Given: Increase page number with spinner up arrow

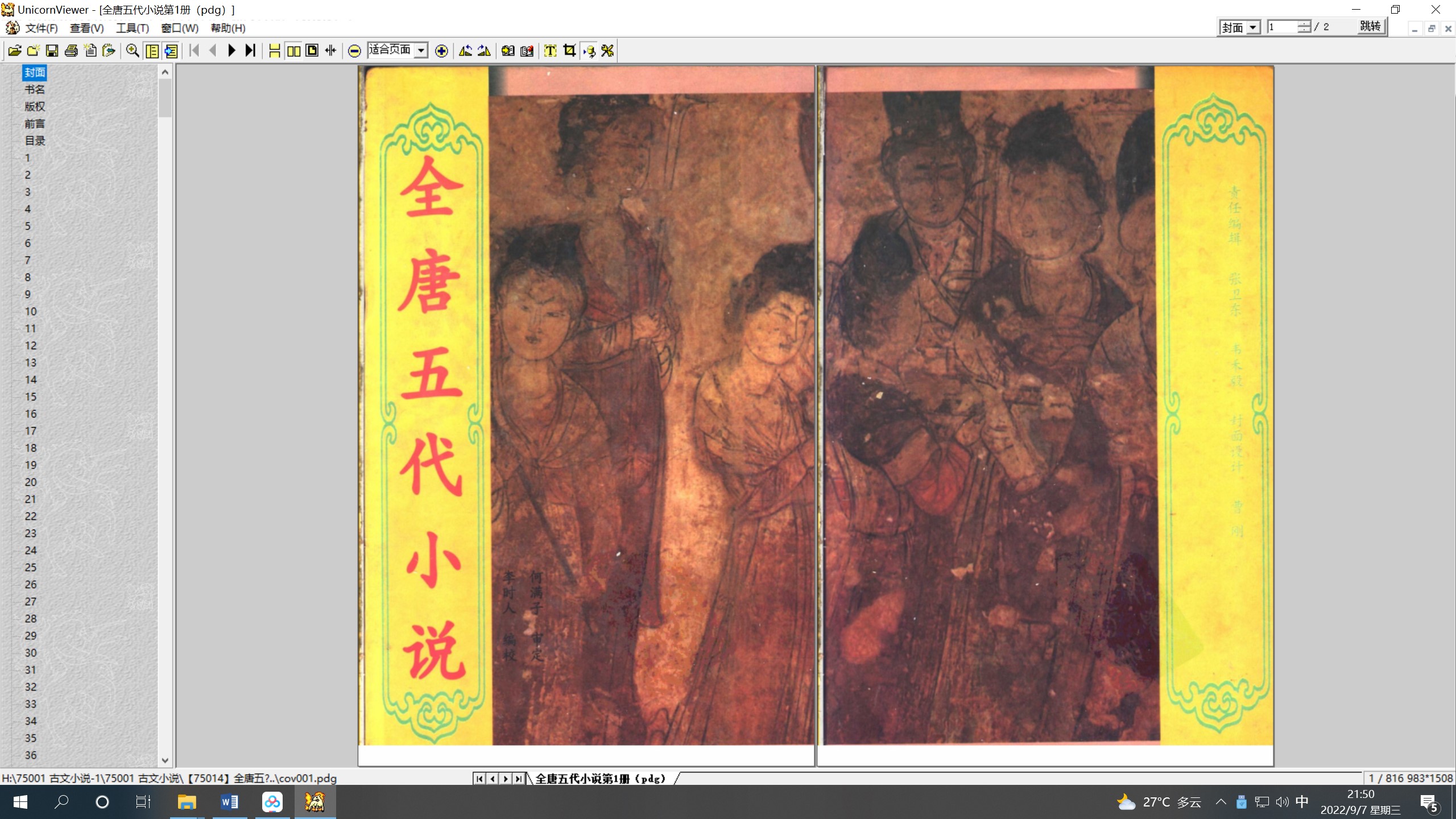Looking at the screenshot, I should click(1304, 23).
